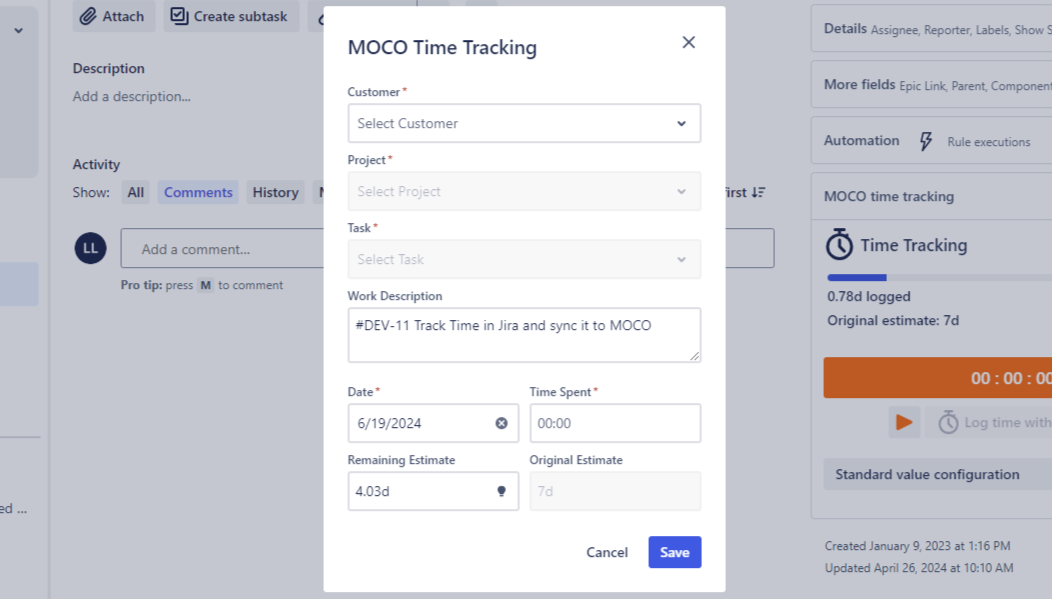Open the Select Project dropdown
This screenshot has height=599, width=1052.
point(524,191)
